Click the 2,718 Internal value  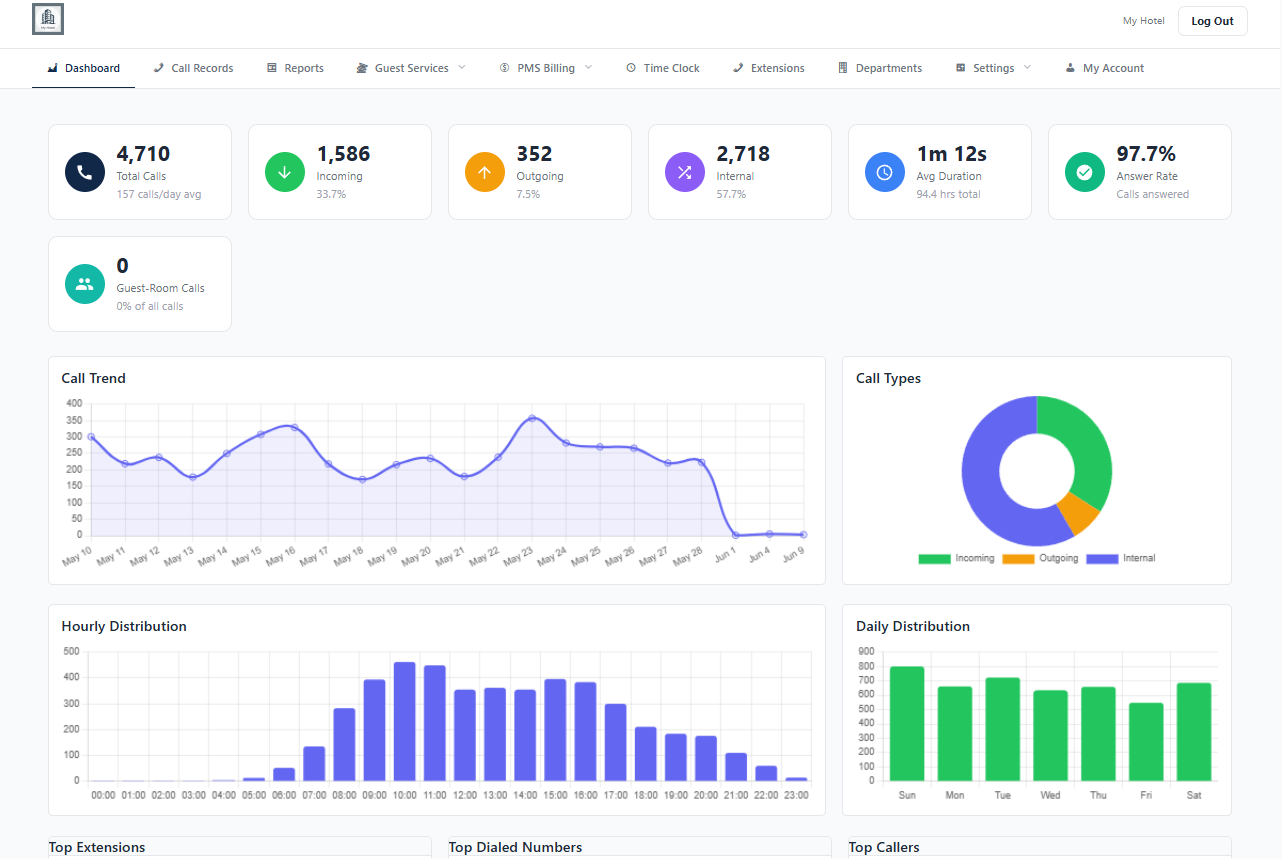(x=743, y=154)
